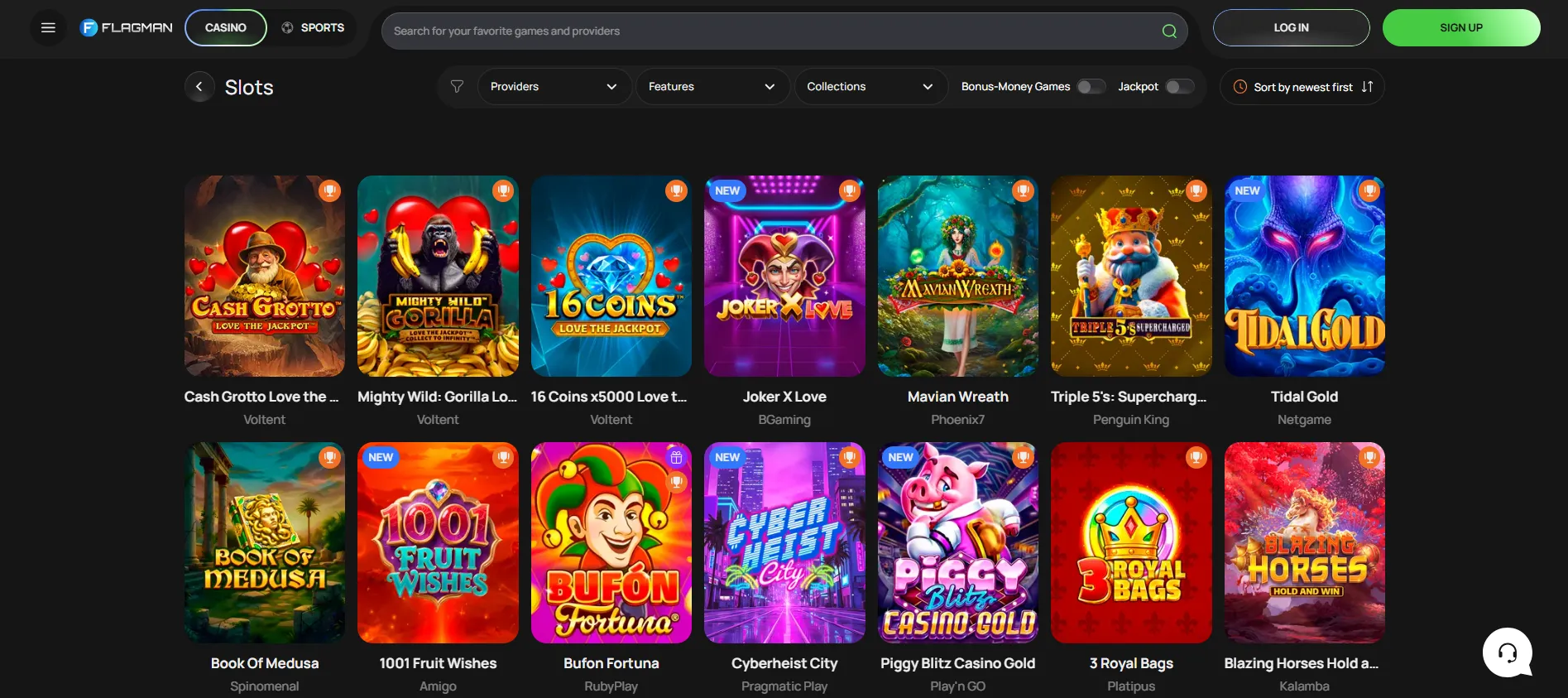Click the trophy badge on Mighty Wild Gorilla
This screenshot has width=1568, height=698.
pyautogui.click(x=503, y=191)
